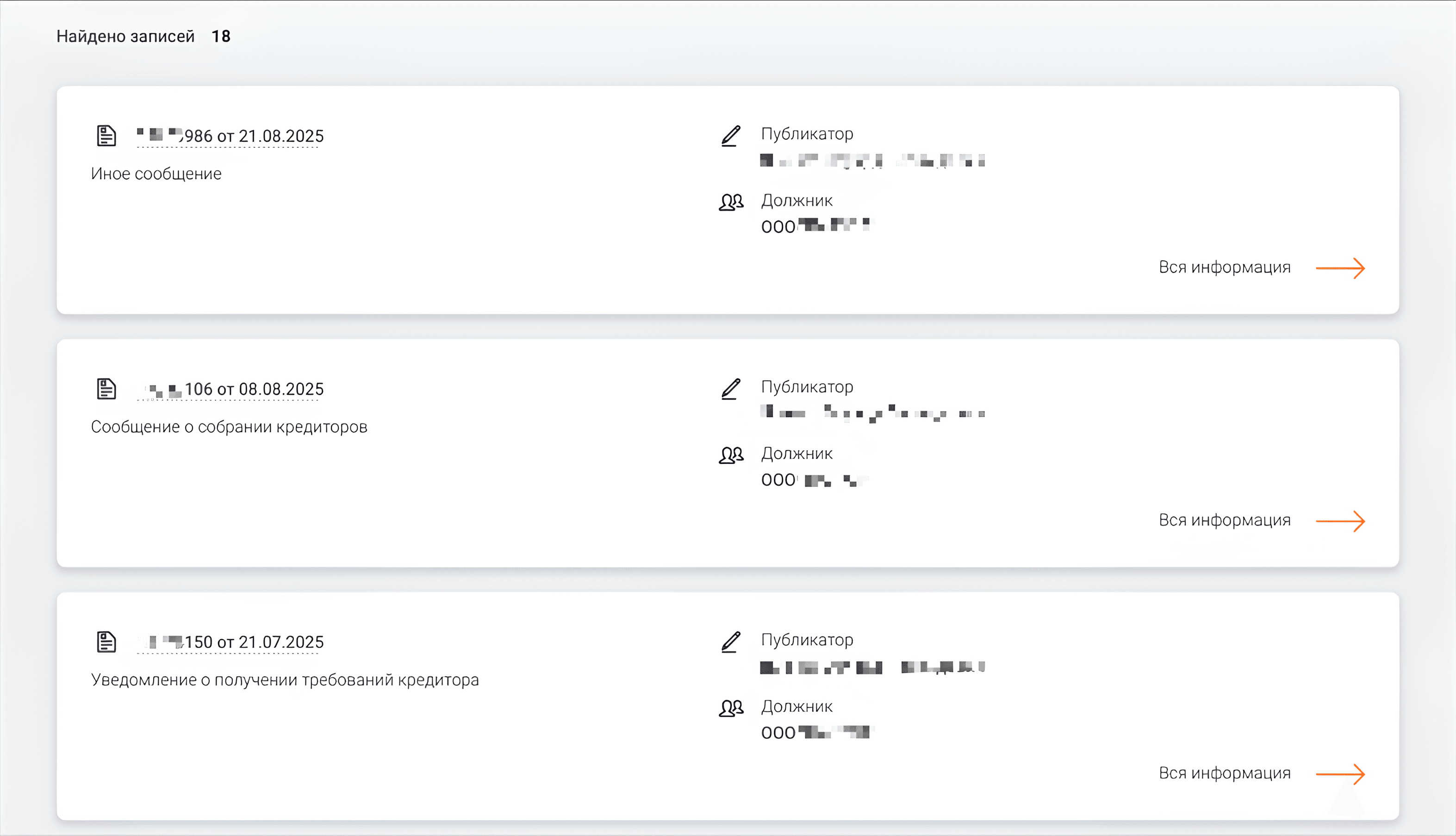Click the Должник people icon in third card
The height and width of the screenshot is (836, 1456).
pos(731,708)
